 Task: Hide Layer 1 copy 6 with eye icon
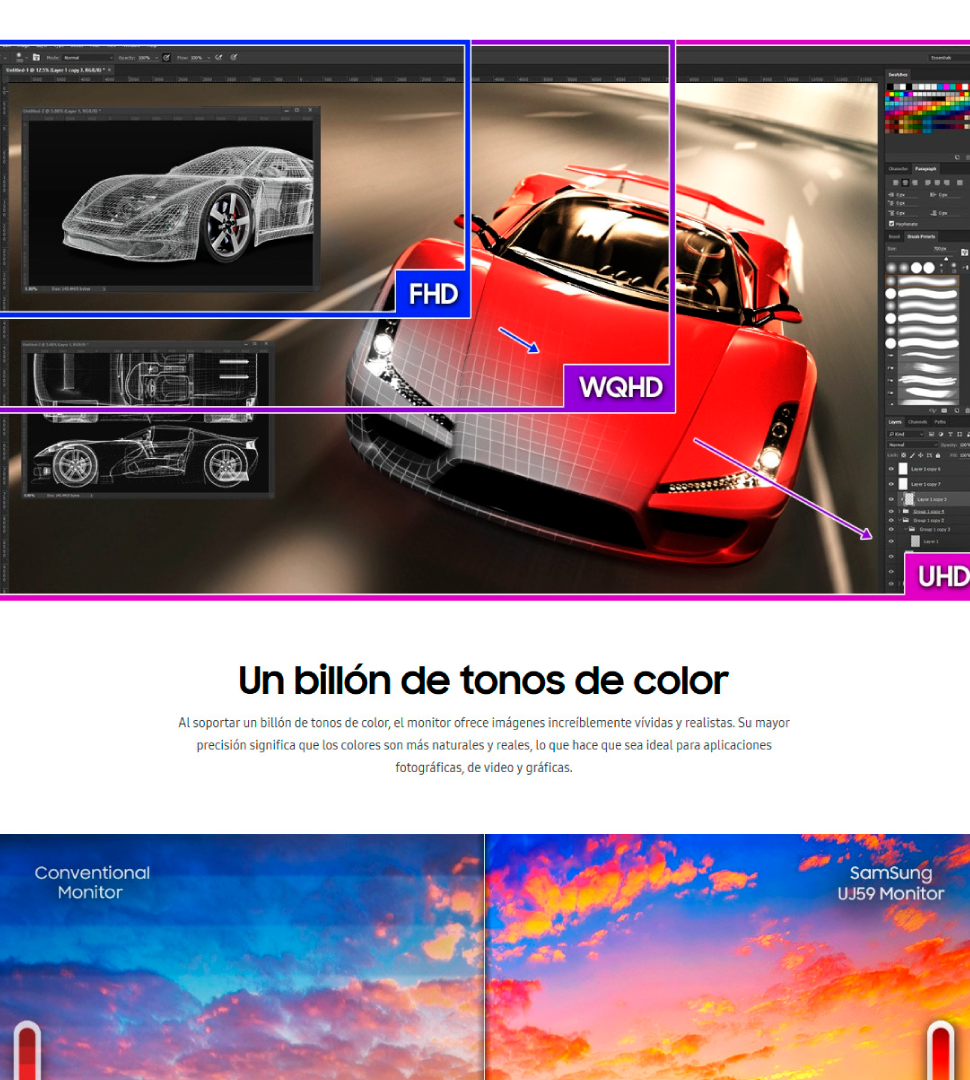(x=891, y=468)
